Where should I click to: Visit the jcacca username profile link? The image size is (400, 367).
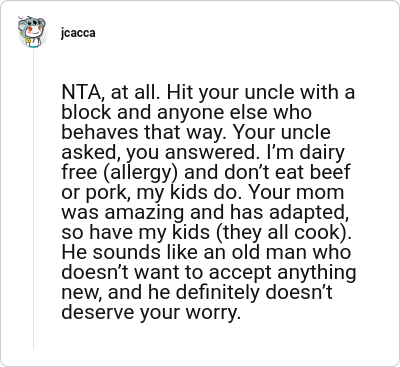pos(78,33)
